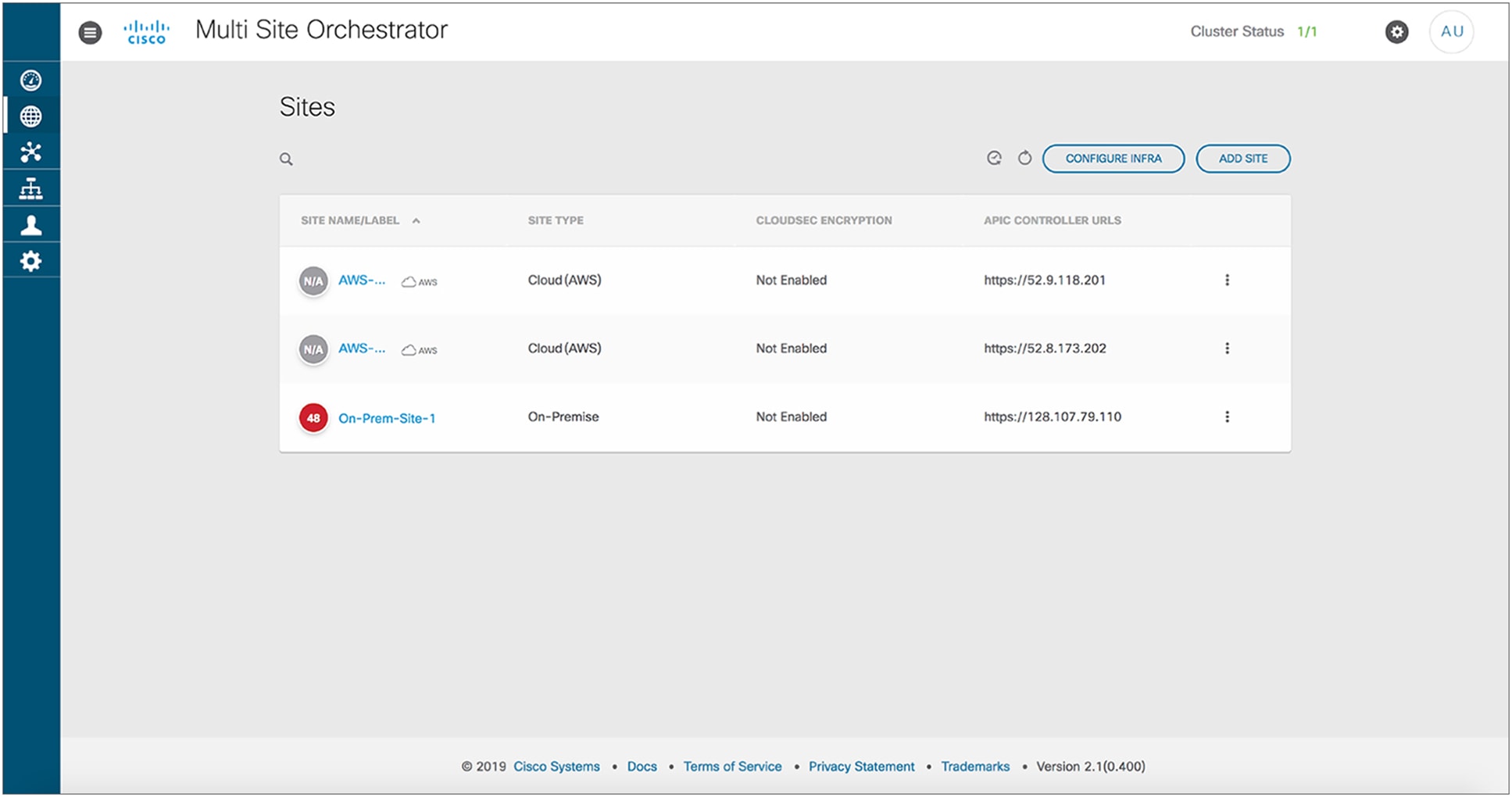Sort by Site Name/Label column arrow
1512x797 pixels.
click(x=416, y=221)
